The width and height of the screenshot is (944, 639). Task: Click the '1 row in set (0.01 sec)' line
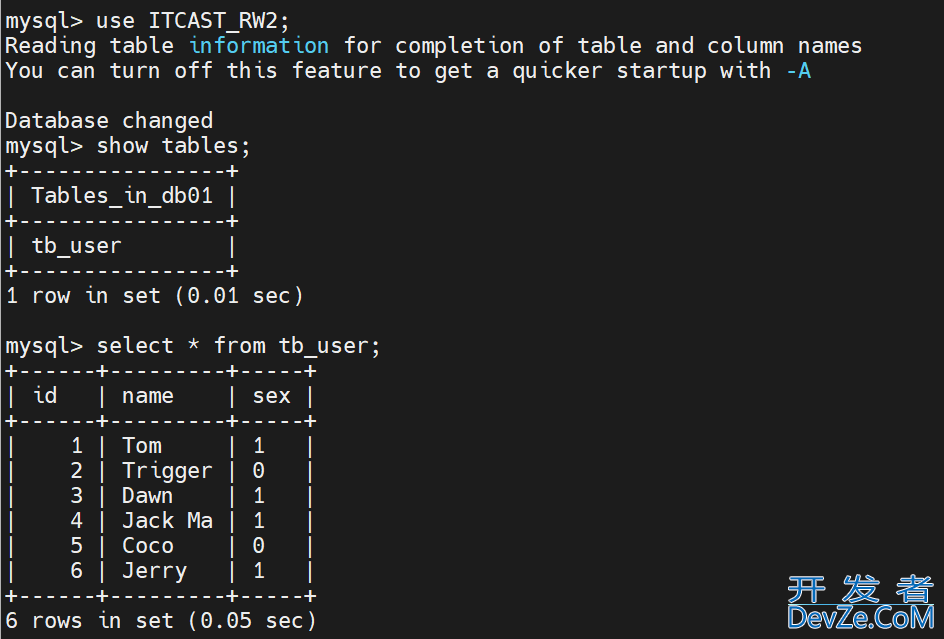pos(154,296)
